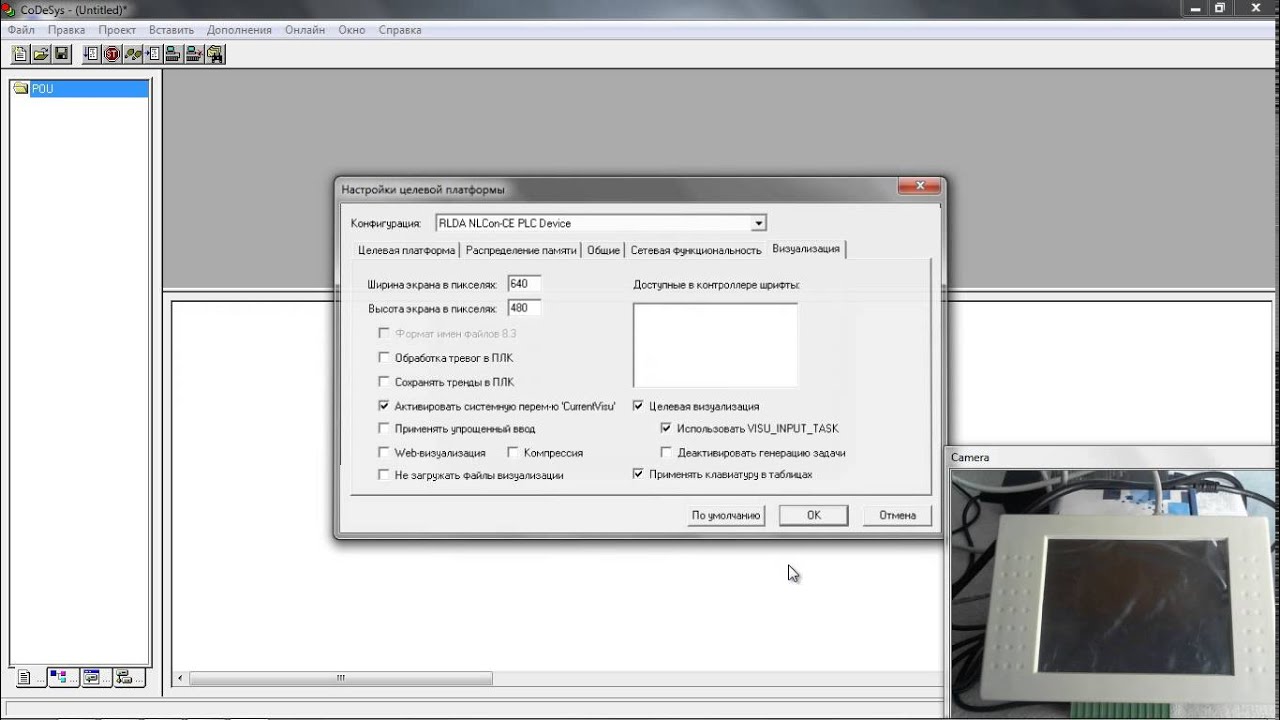Click the 'Отмена' button
This screenshot has height=720, width=1280.
coord(898,515)
